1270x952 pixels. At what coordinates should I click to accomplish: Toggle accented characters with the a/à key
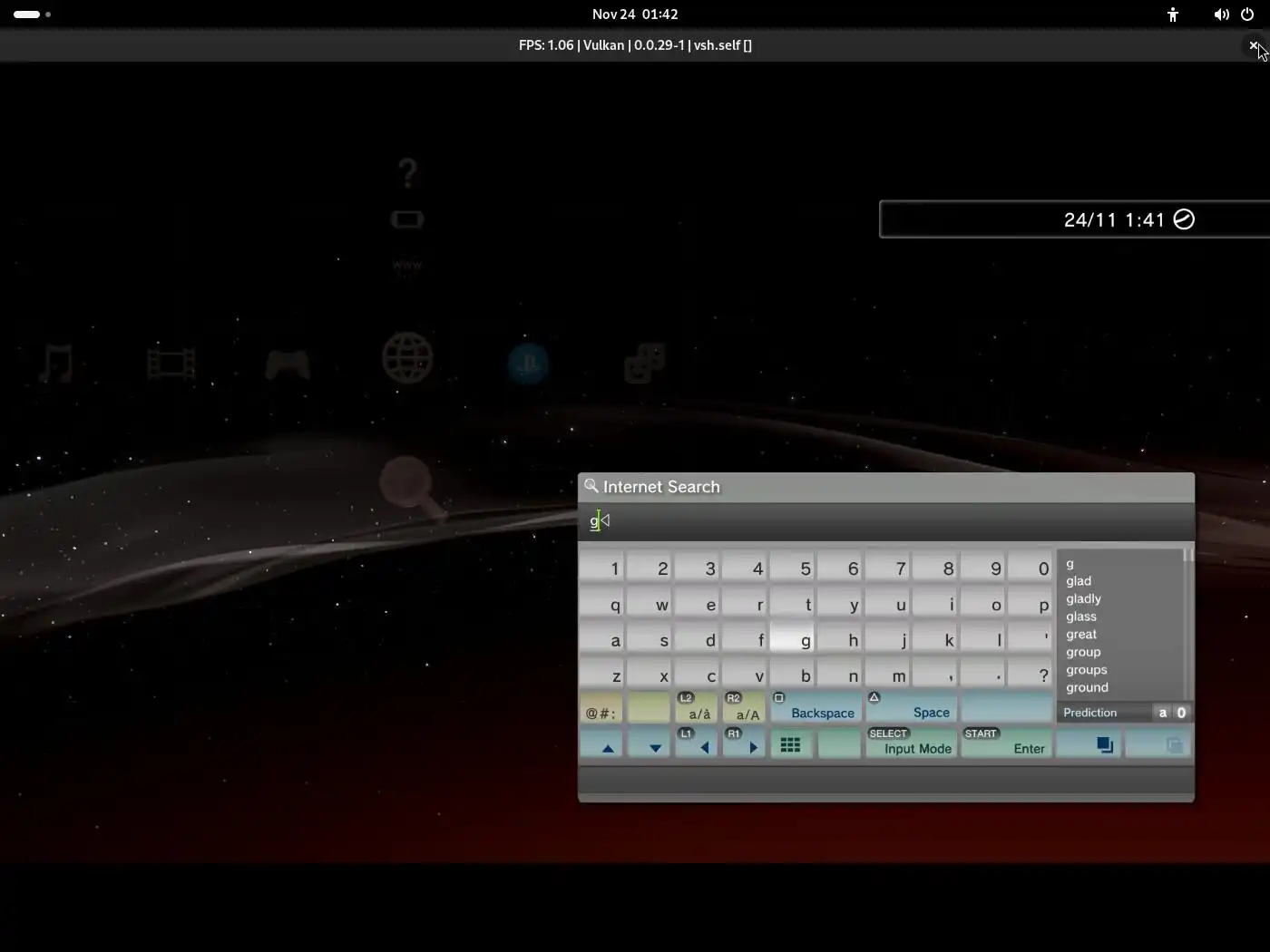[x=697, y=707]
